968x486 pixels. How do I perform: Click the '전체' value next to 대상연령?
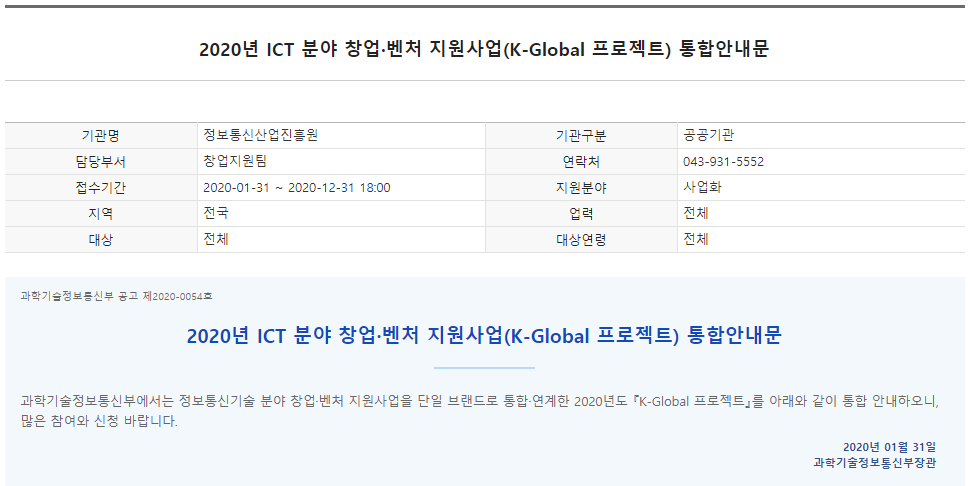[696, 239]
